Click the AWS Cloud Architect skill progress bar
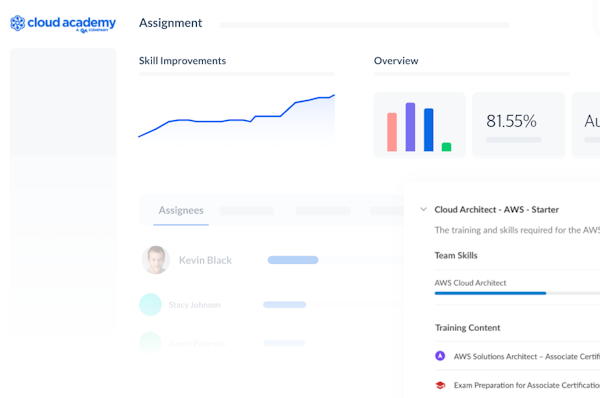Screen dimensions: 600x398 tap(517, 293)
